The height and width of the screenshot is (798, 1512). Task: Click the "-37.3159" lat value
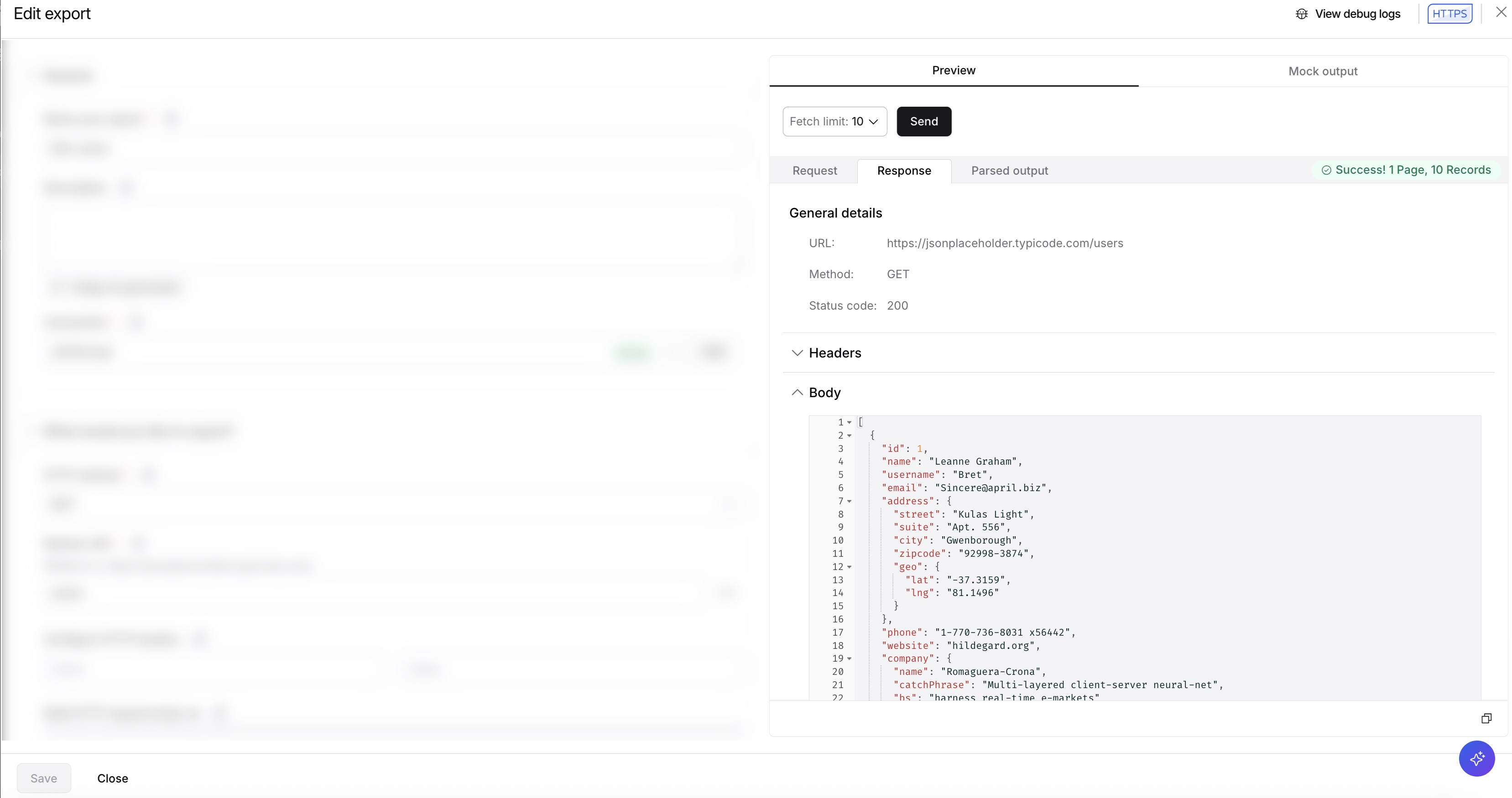[x=975, y=580]
